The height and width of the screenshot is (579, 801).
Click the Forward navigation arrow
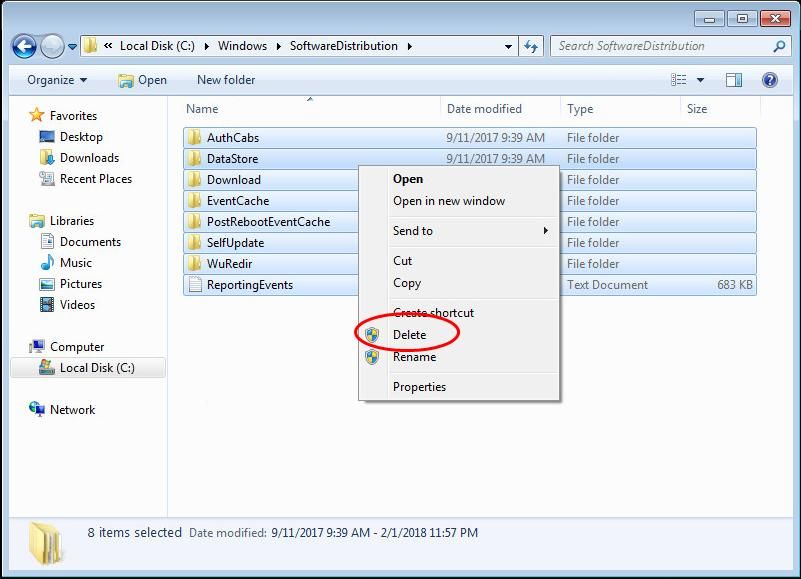point(52,47)
